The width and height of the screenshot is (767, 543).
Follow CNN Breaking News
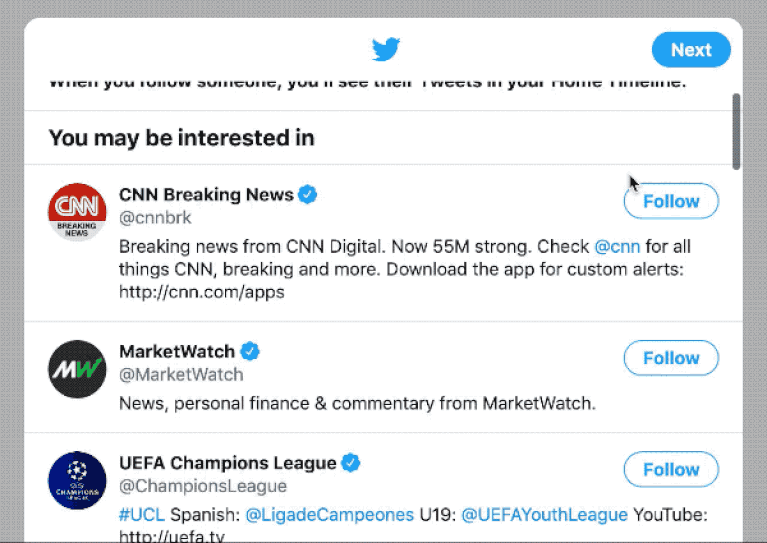point(670,201)
